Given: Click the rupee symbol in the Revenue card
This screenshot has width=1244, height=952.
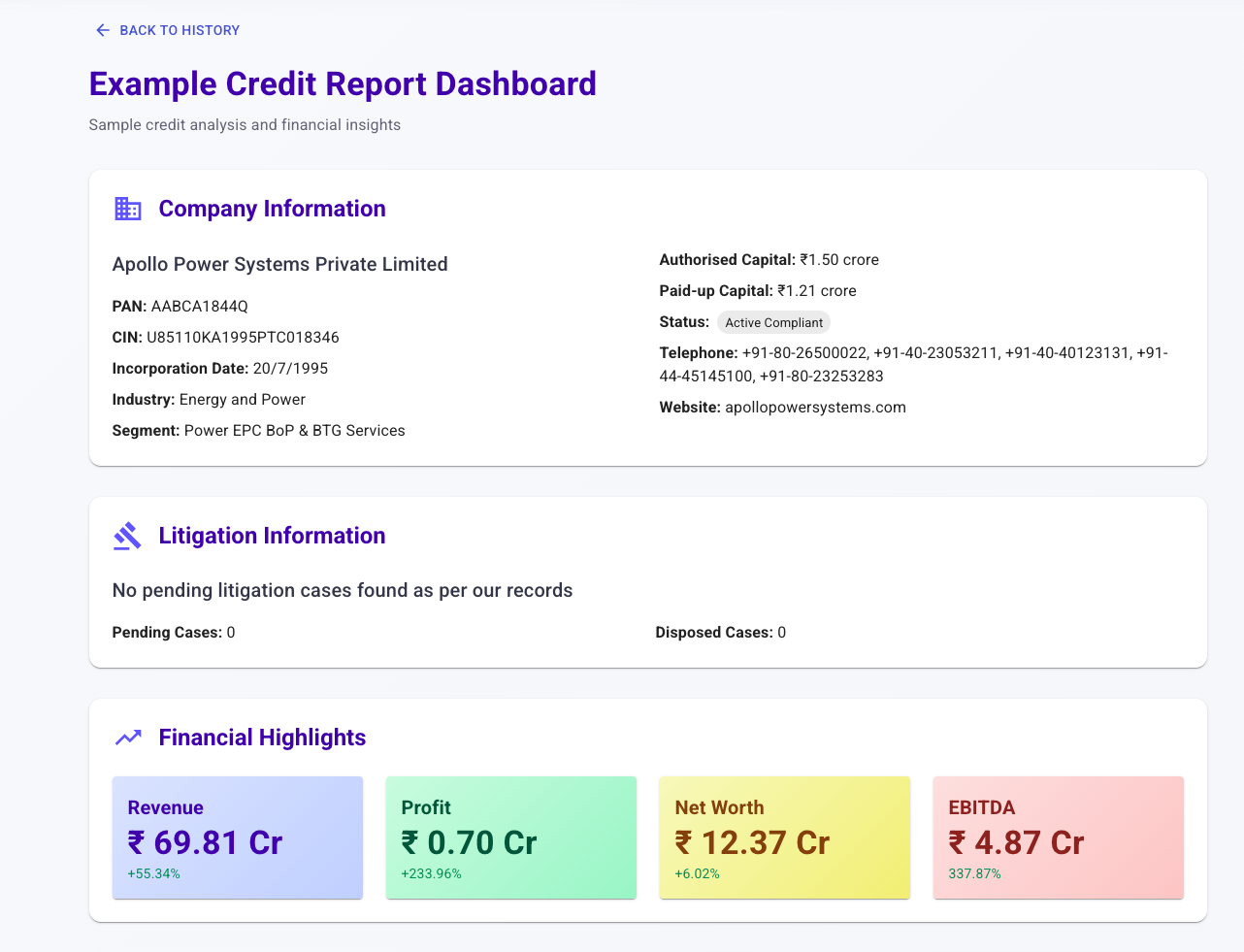Looking at the screenshot, I should [x=137, y=842].
